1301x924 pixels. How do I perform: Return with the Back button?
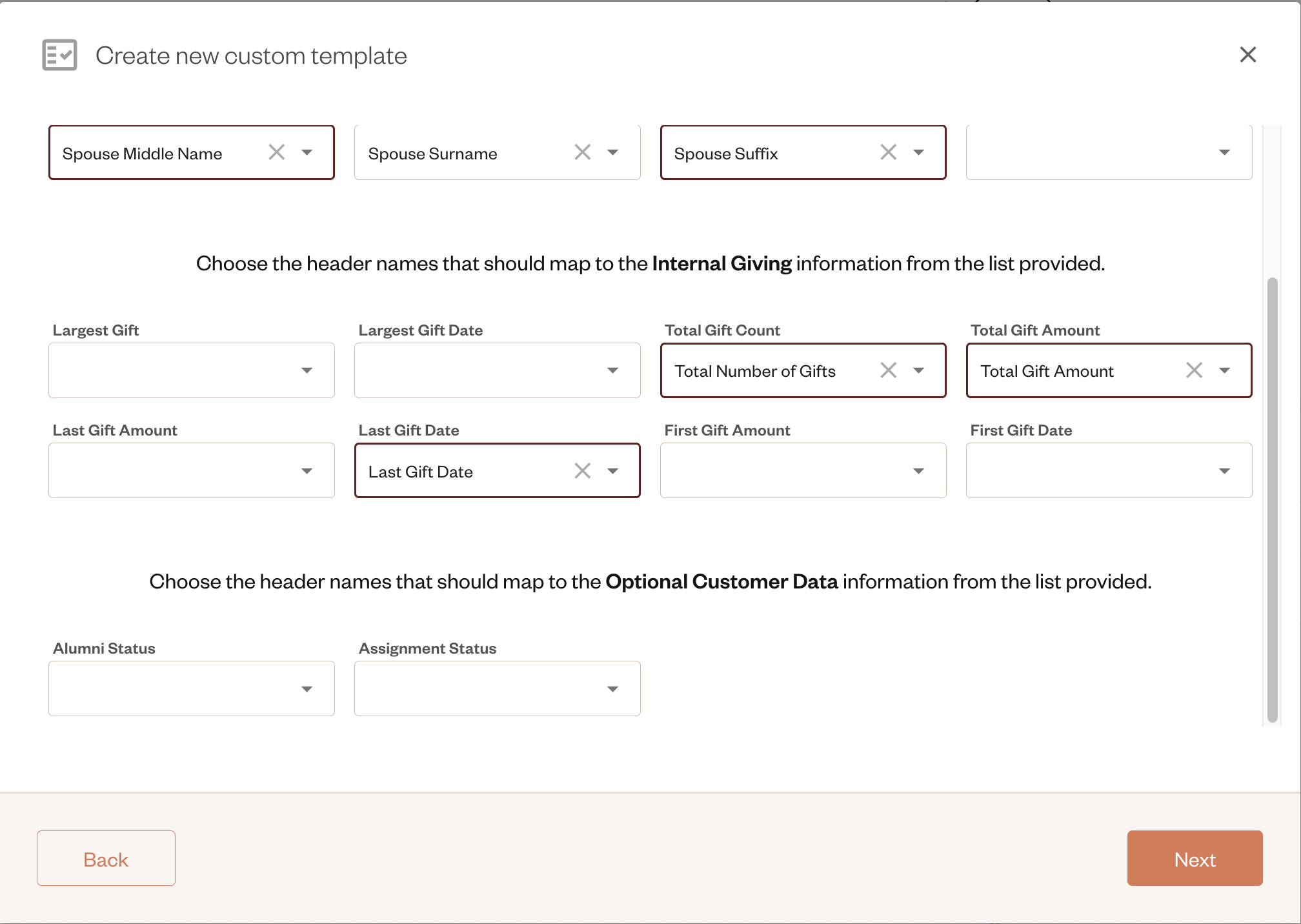pos(106,858)
